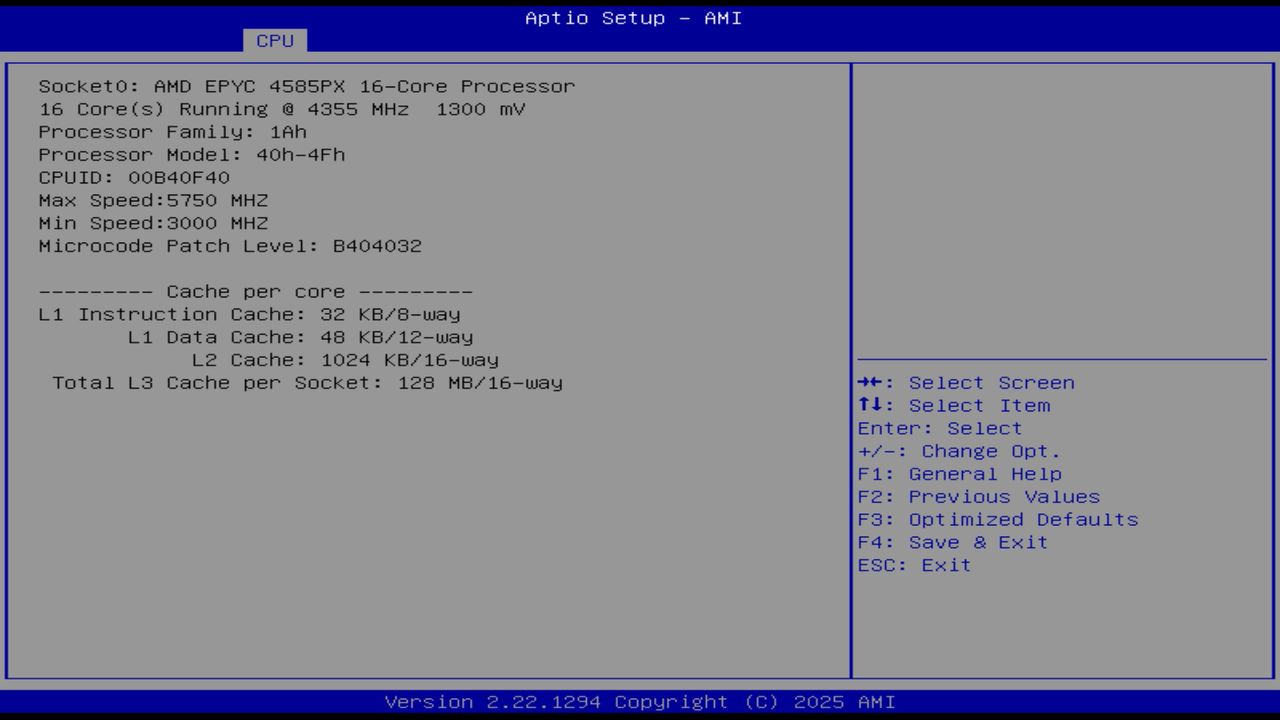Select the Min Speed: 3000 MHZ entry
The height and width of the screenshot is (720, 1280).
click(x=153, y=223)
